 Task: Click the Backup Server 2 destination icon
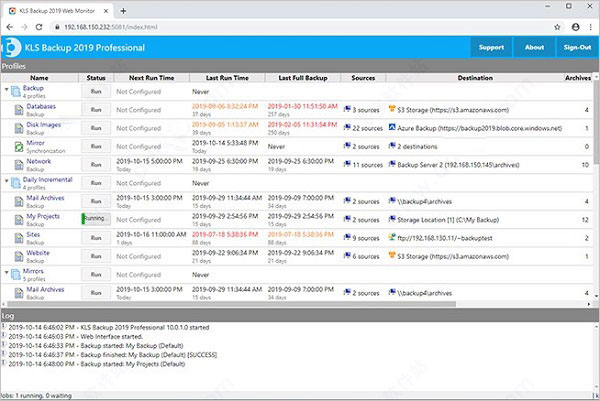(392, 164)
